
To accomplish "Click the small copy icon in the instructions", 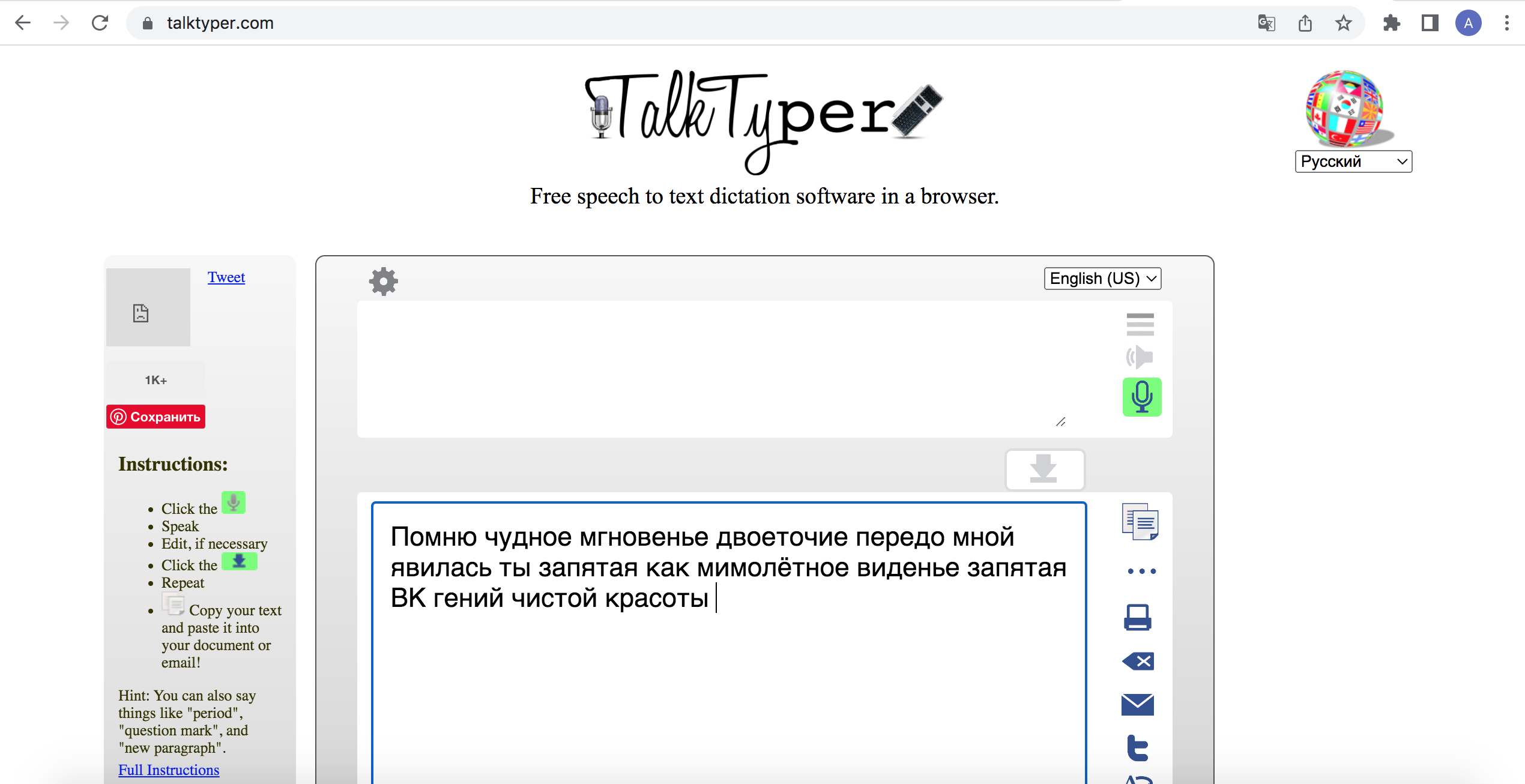I will [174, 604].
